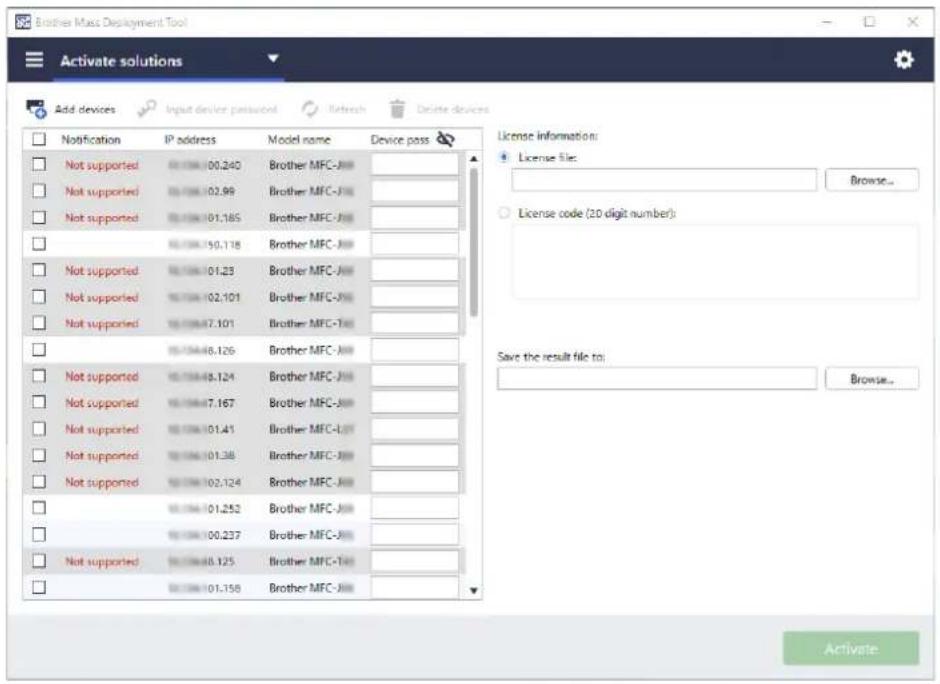
Task: Select the License file radio button
Action: (504, 157)
